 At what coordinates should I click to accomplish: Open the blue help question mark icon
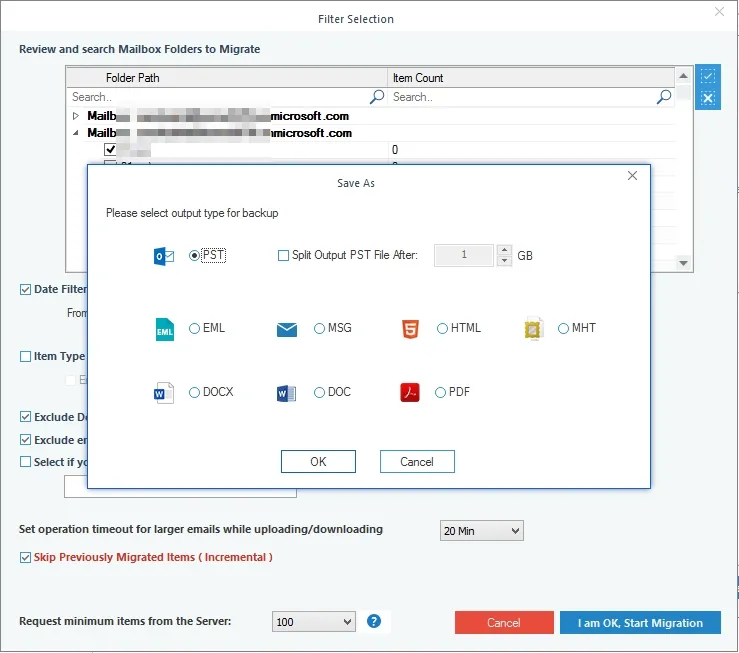(x=374, y=621)
